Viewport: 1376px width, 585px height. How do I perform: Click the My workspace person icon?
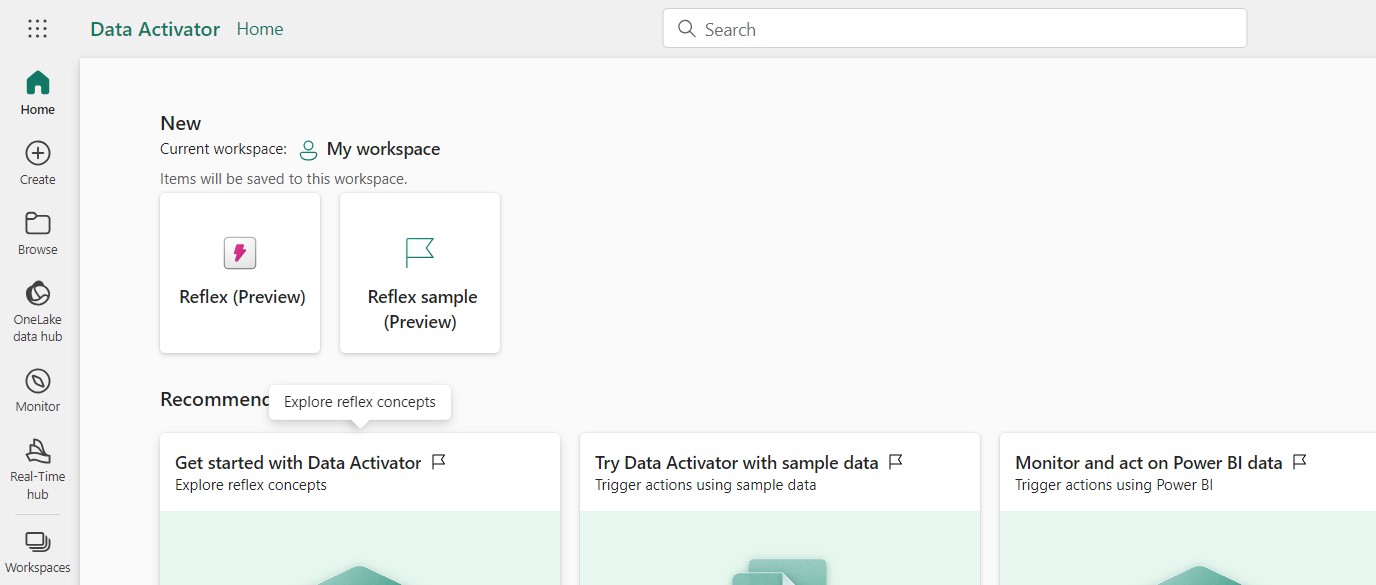click(x=309, y=150)
